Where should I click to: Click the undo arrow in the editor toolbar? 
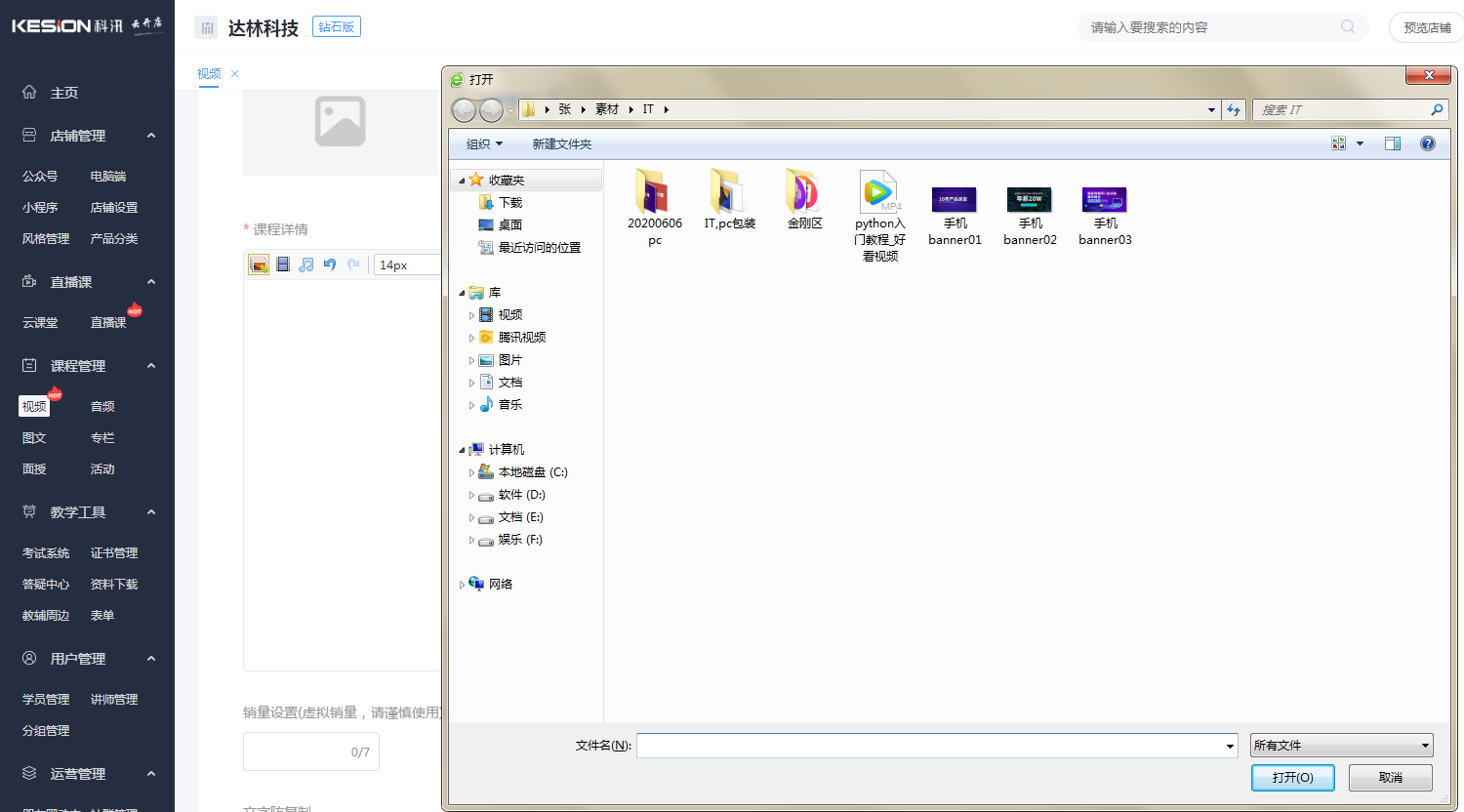(x=330, y=264)
